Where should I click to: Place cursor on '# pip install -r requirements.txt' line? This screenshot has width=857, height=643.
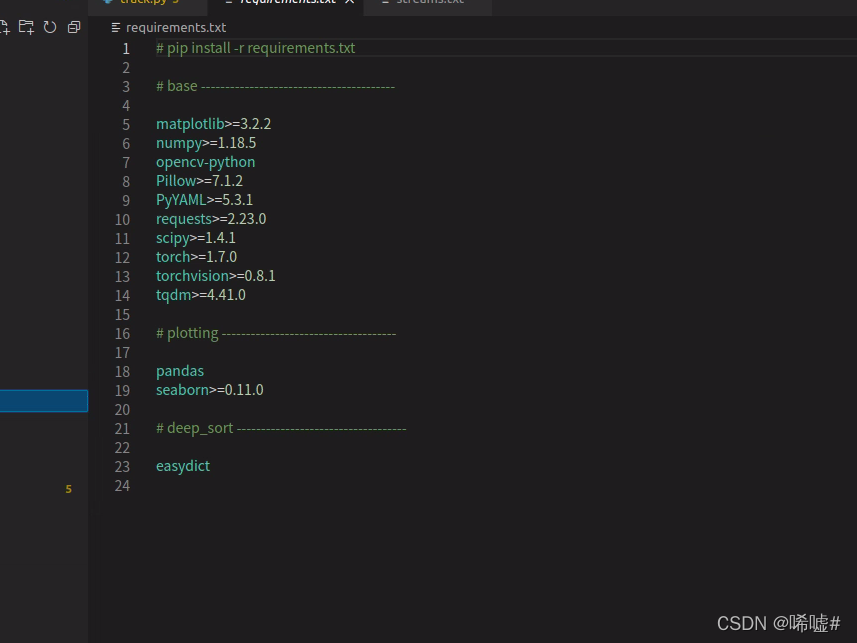click(x=255, y=48)
